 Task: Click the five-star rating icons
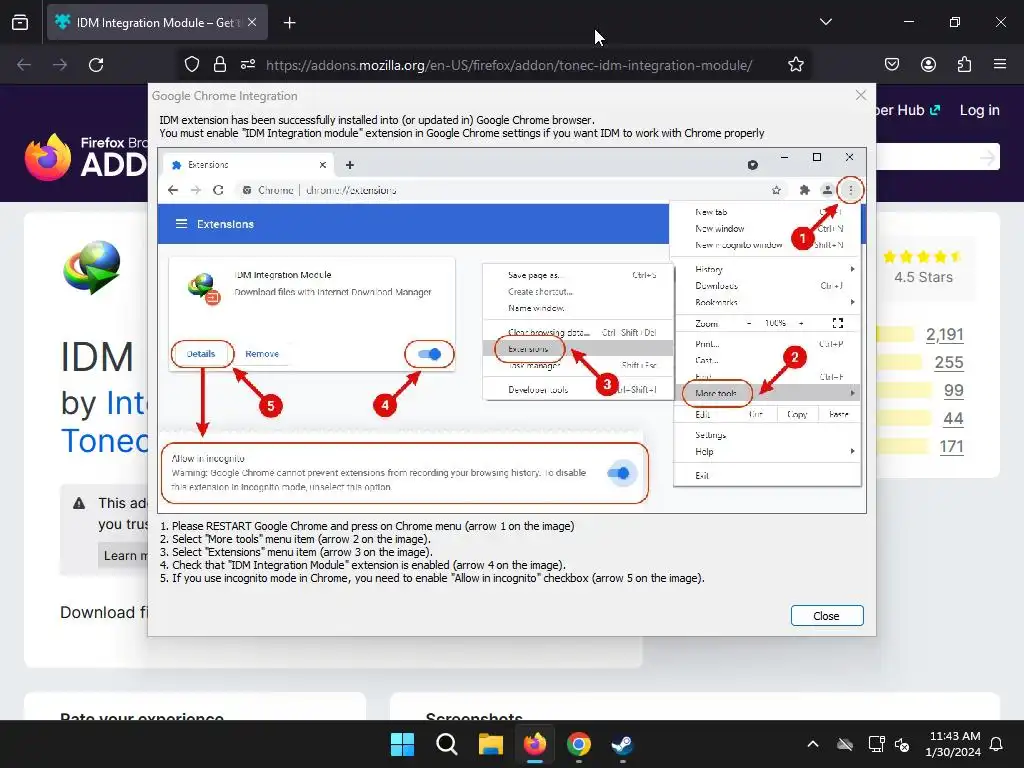pyautogui.click(x=922, y=257)
